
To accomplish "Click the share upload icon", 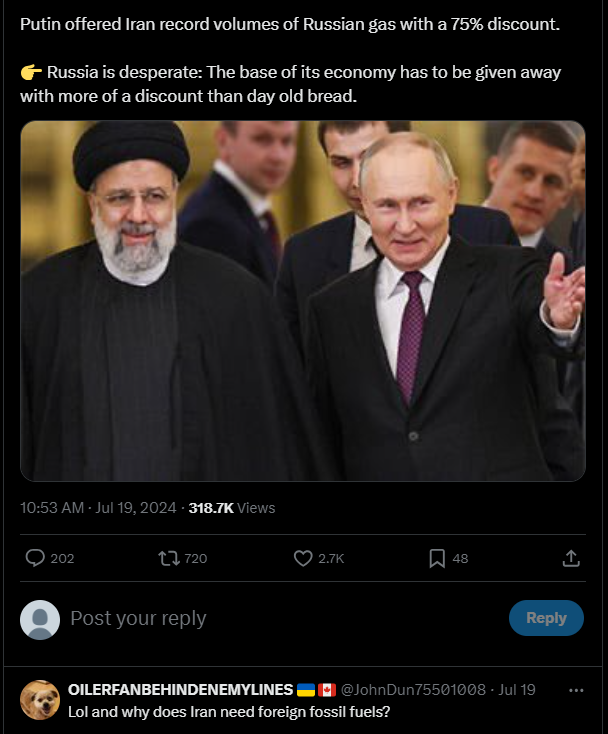I will 571,558.
